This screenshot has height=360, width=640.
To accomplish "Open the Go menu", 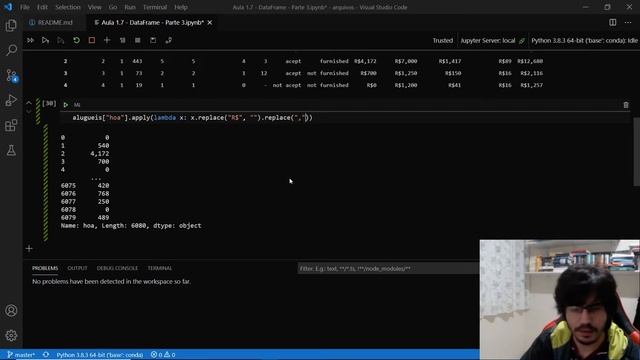I will (113, 7).
